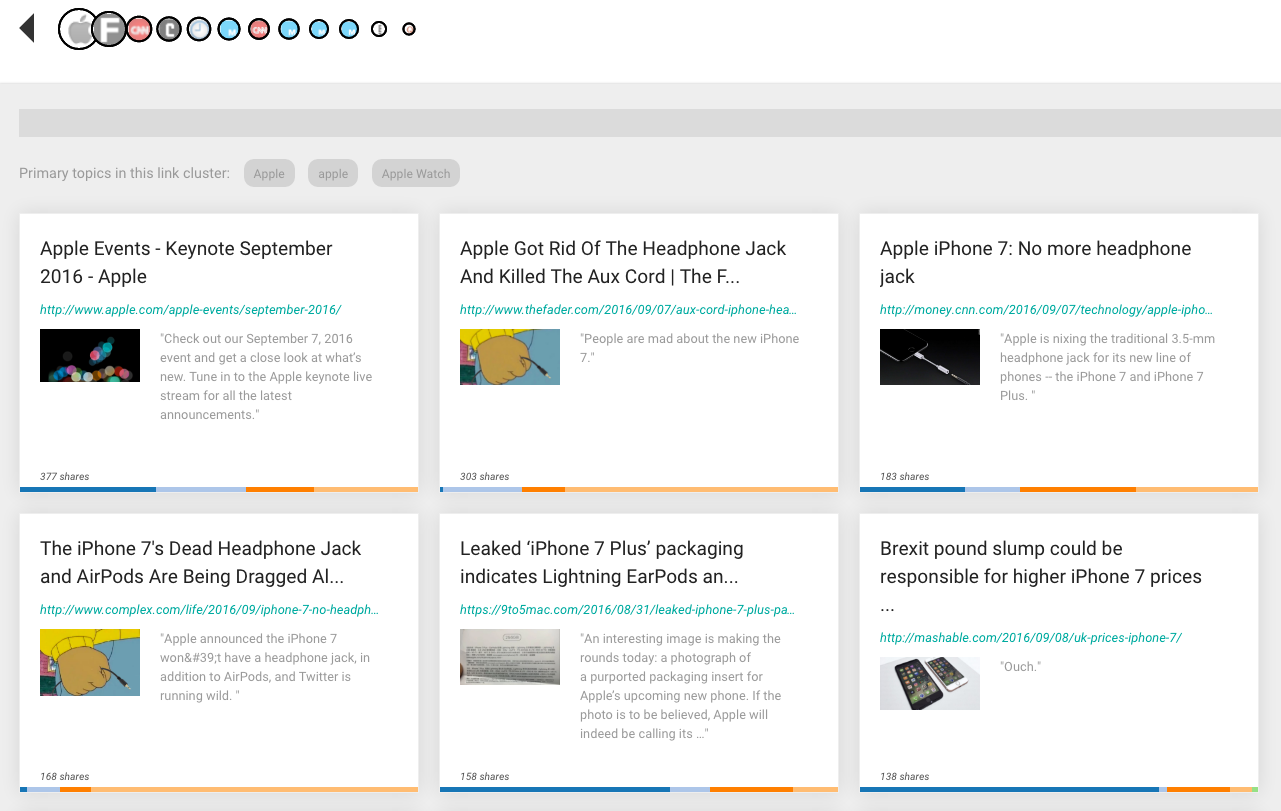
Task: Click the 'Primary topics in this link cluster:' label
Action: [124, 173]
